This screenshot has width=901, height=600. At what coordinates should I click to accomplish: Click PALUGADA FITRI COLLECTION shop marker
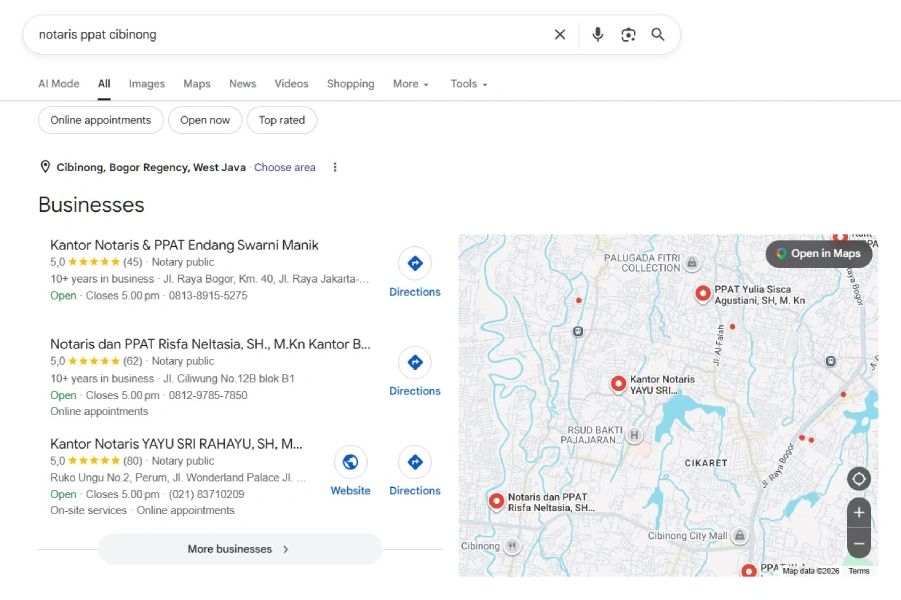click(x=692, y=263)
